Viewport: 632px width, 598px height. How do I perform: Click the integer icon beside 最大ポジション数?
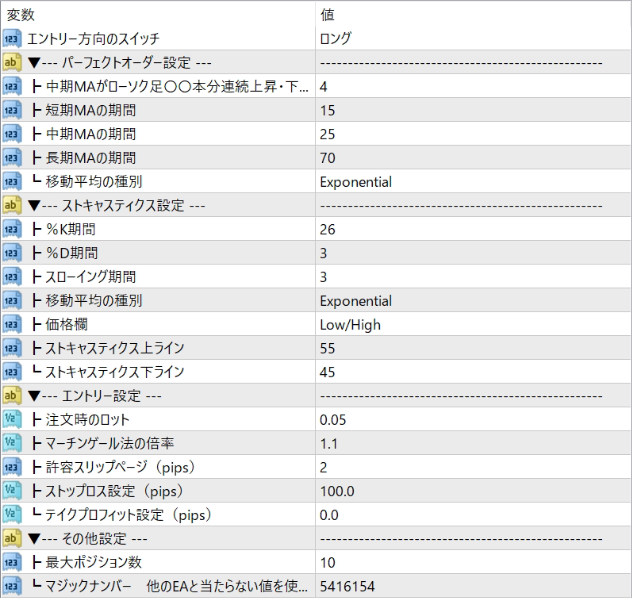click(12, 562)
